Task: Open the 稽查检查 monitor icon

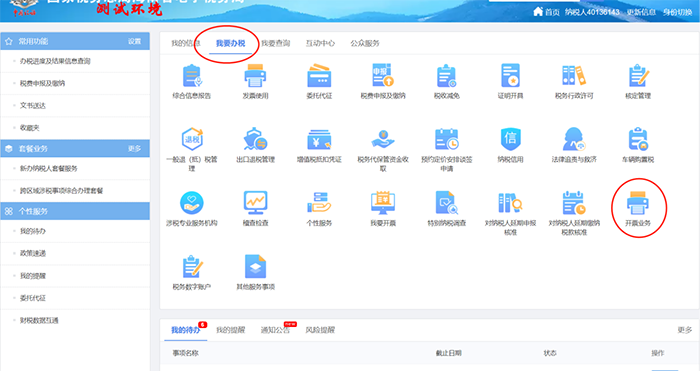Action: (255, 203)
